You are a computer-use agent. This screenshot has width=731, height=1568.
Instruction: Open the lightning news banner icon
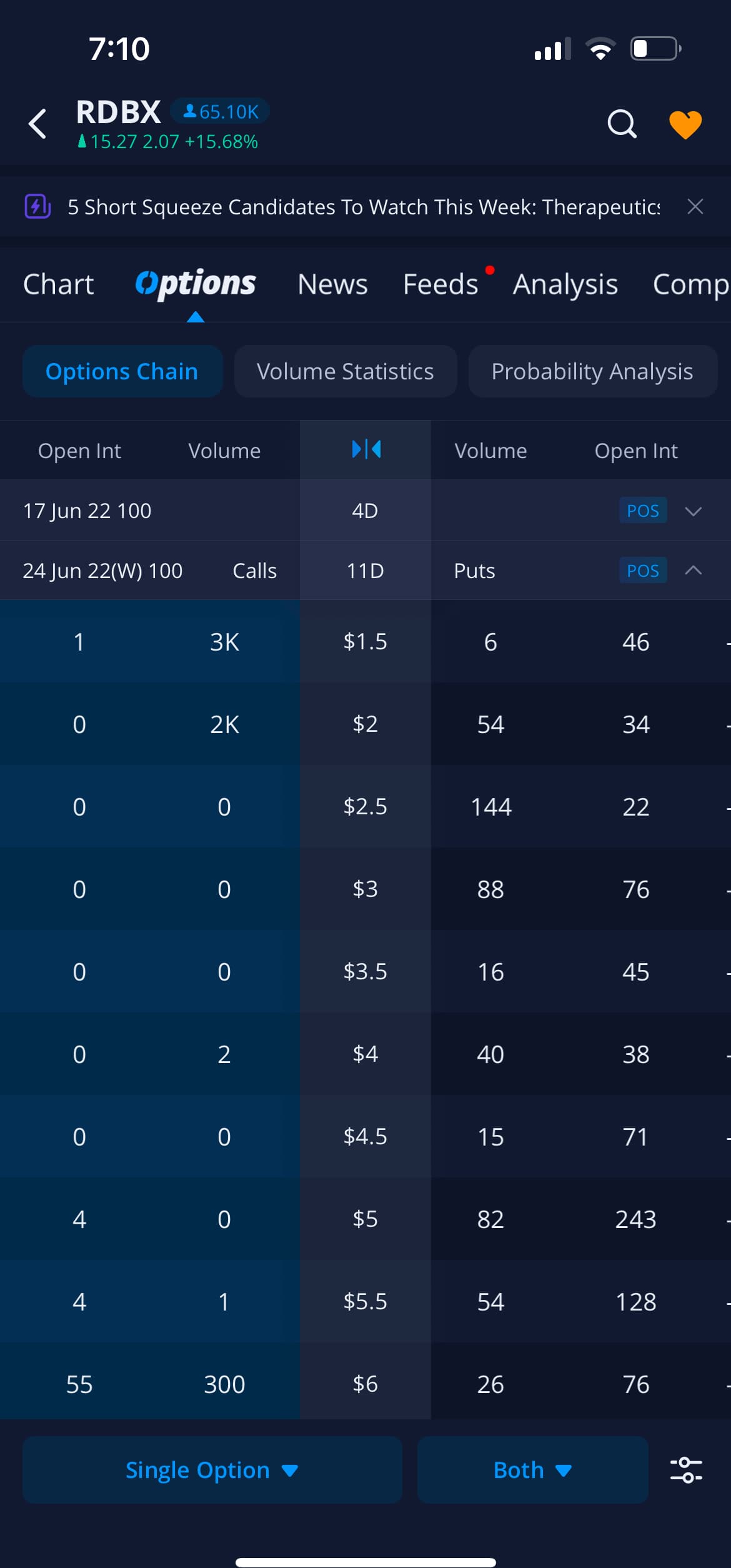coord(37,206)
